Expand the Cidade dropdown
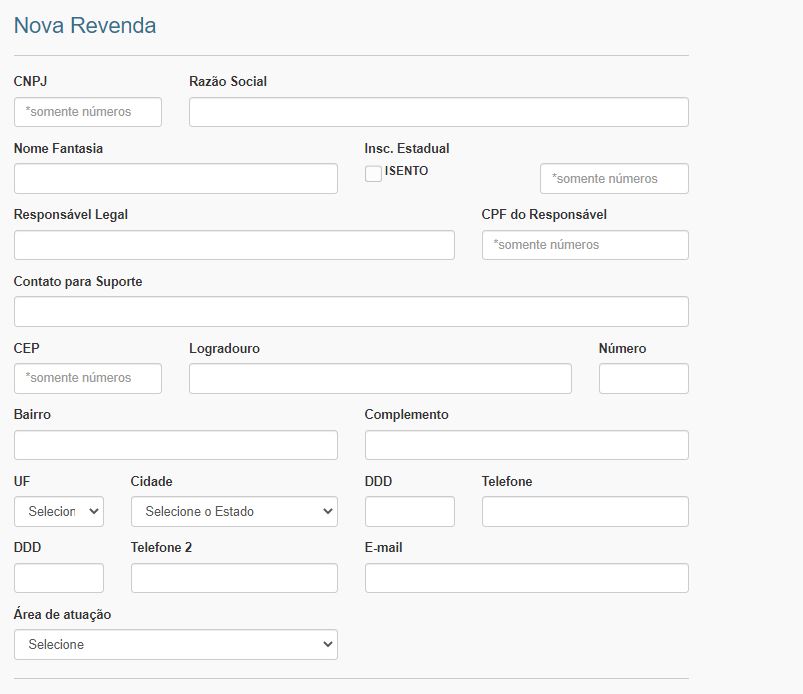This screenshot has height=694, width=803. point(234,511)
